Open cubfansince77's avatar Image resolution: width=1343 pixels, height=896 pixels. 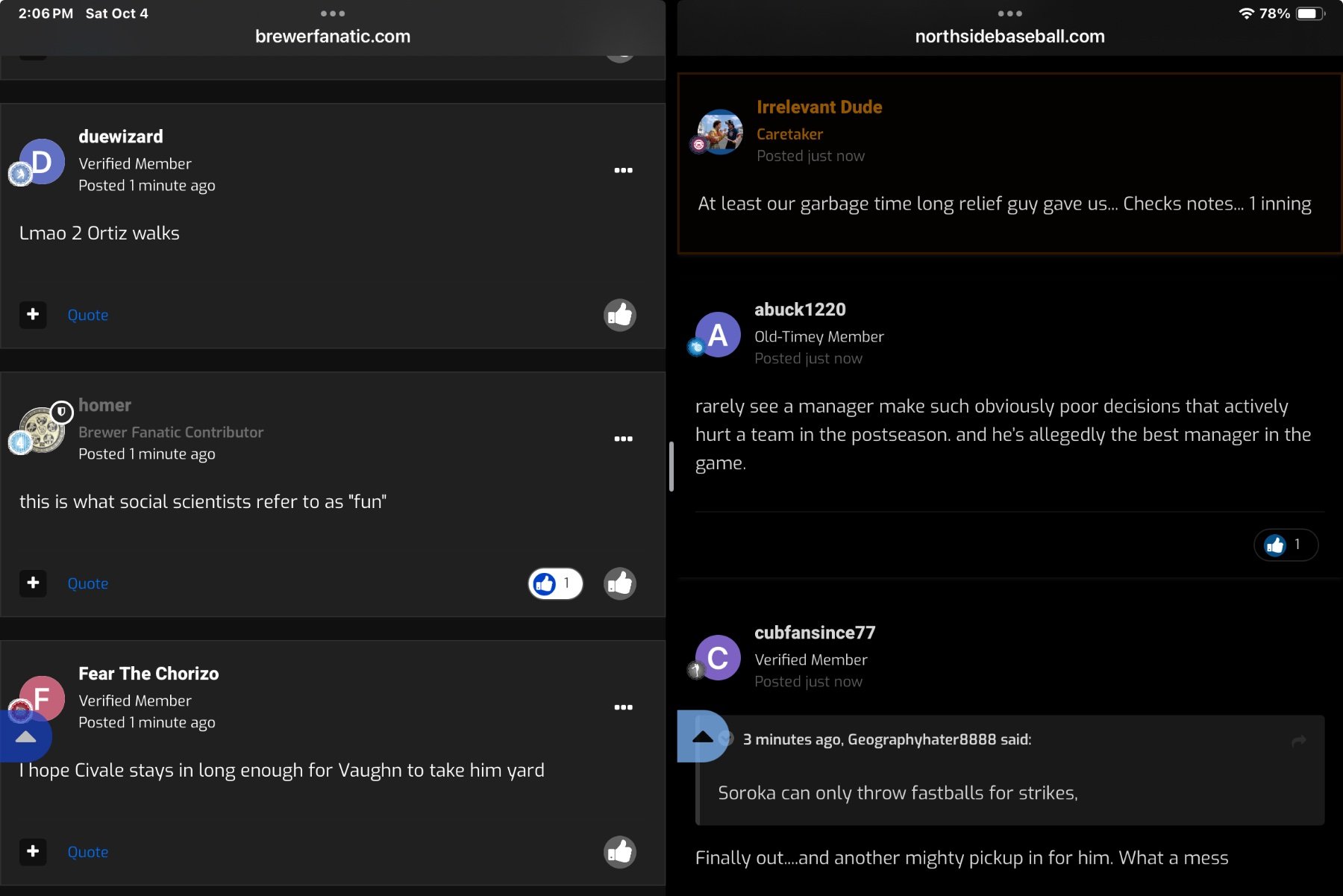[x=718, y=658]
